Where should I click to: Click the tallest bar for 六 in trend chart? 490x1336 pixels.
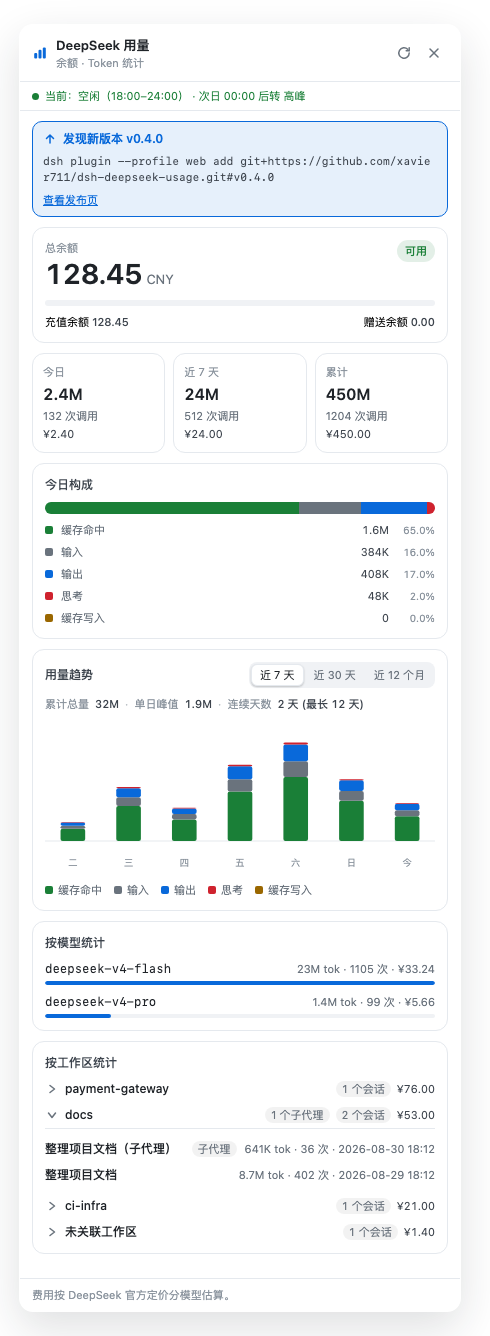pyautogui.click(x=295, y=792)
